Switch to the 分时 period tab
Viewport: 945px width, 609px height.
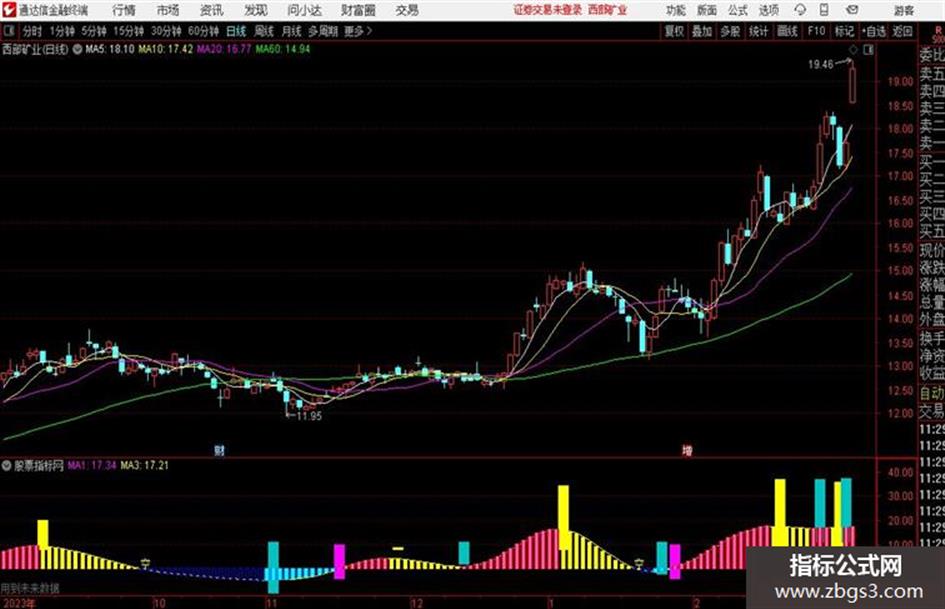tap(32, 31)
